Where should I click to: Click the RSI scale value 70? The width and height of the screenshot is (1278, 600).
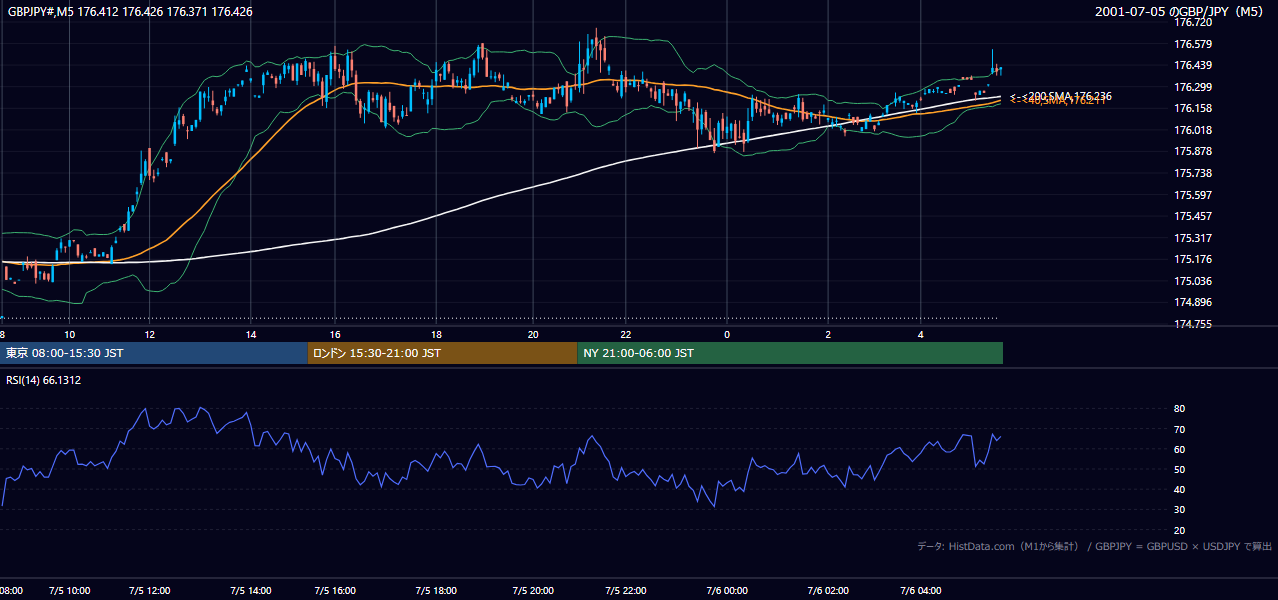click(x=1179, y=429)
